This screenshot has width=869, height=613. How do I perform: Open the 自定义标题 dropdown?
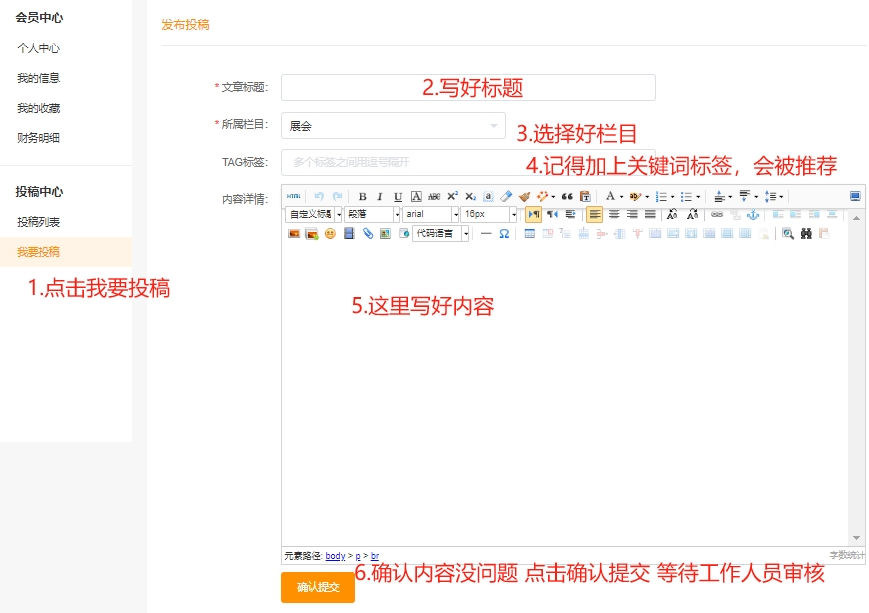click(314, 214)
